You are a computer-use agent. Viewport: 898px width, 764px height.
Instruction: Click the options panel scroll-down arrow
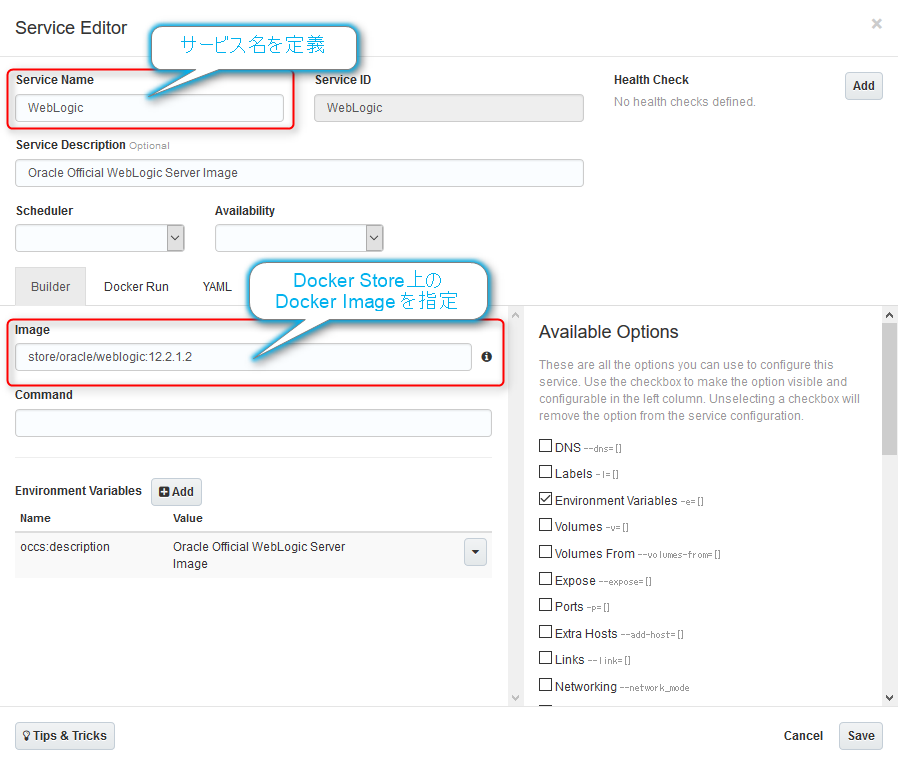(889, 698)
